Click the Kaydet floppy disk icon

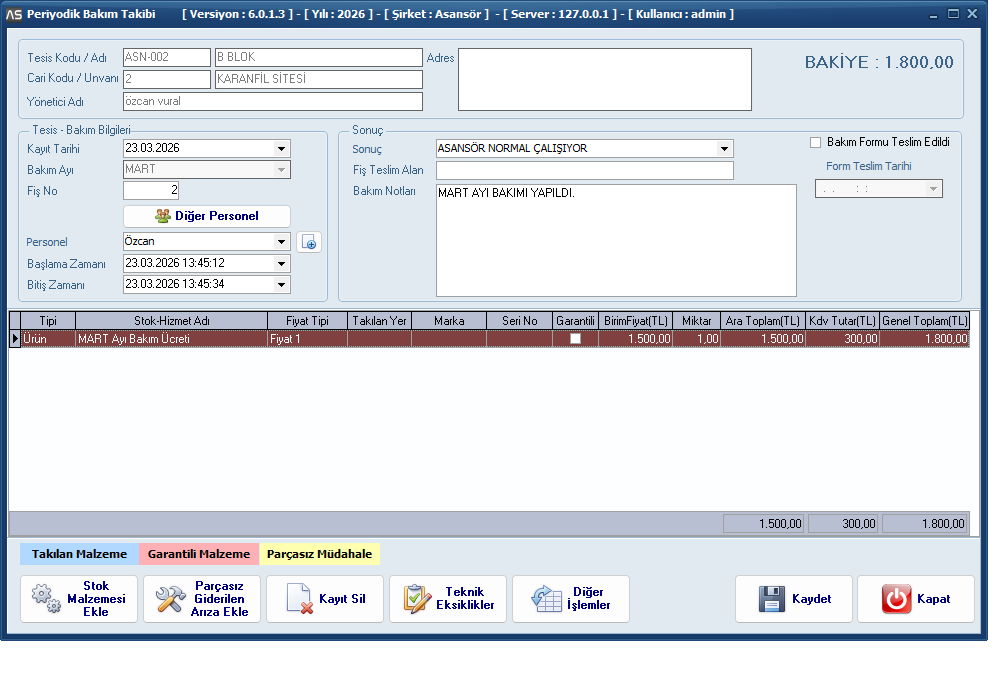click(771, 599)
